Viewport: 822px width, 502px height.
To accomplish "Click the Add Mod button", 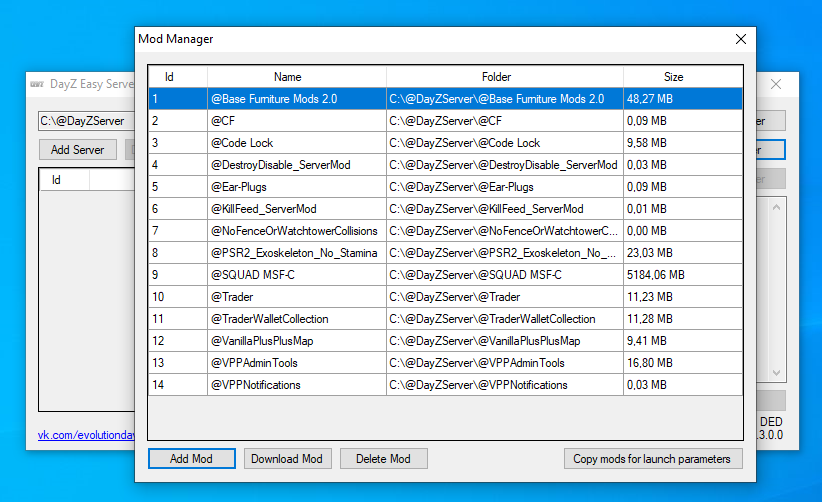I will click(191, 459).
